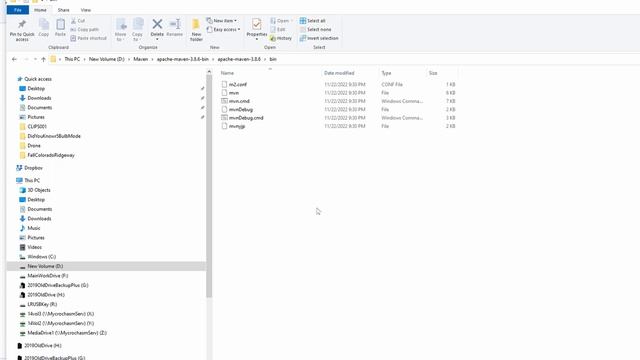
Task: Click Cut in the Clipboard group
Action: click(78, 21)
